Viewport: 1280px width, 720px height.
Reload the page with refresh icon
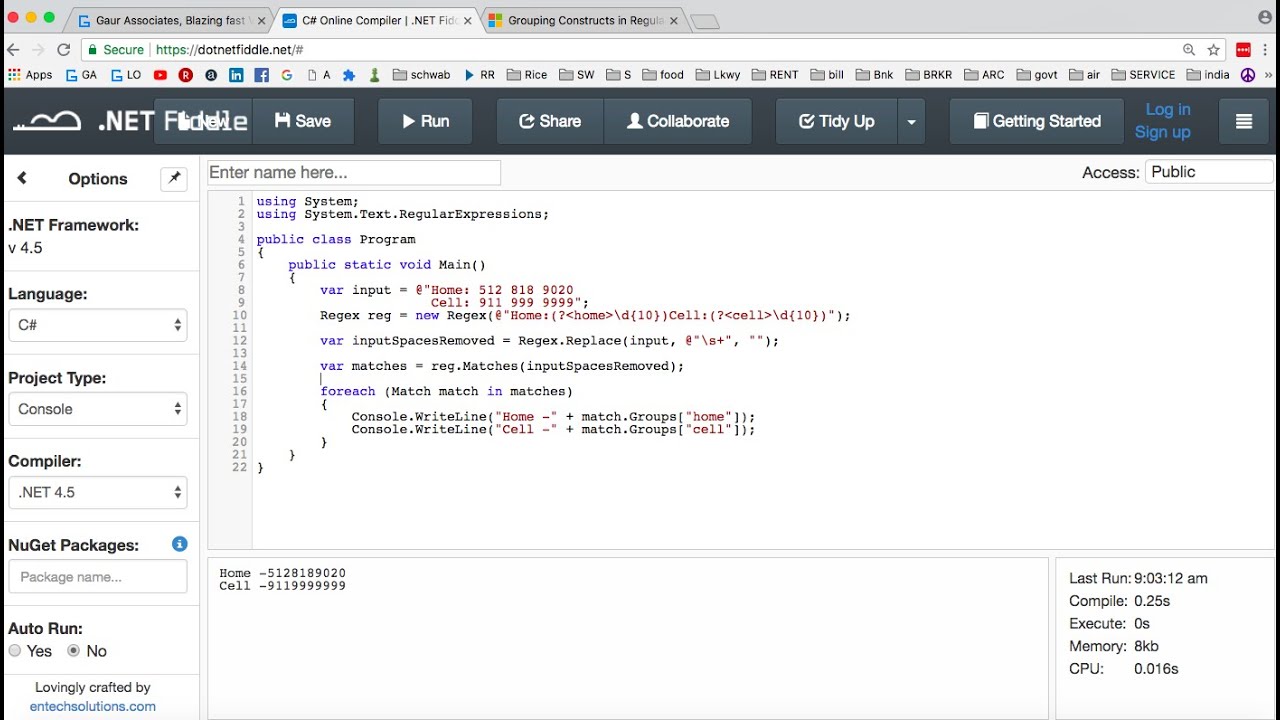click(64, 49)
